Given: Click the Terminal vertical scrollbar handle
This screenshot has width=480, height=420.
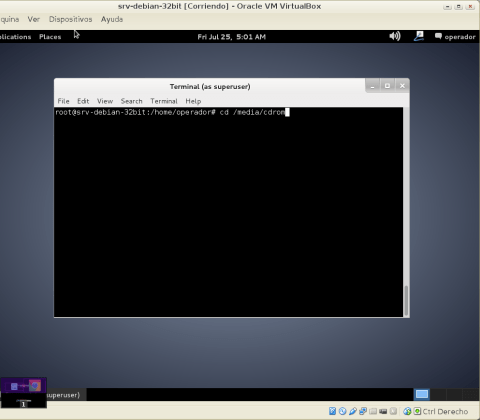Looking at the screenshot, I should tap(406, 301).
